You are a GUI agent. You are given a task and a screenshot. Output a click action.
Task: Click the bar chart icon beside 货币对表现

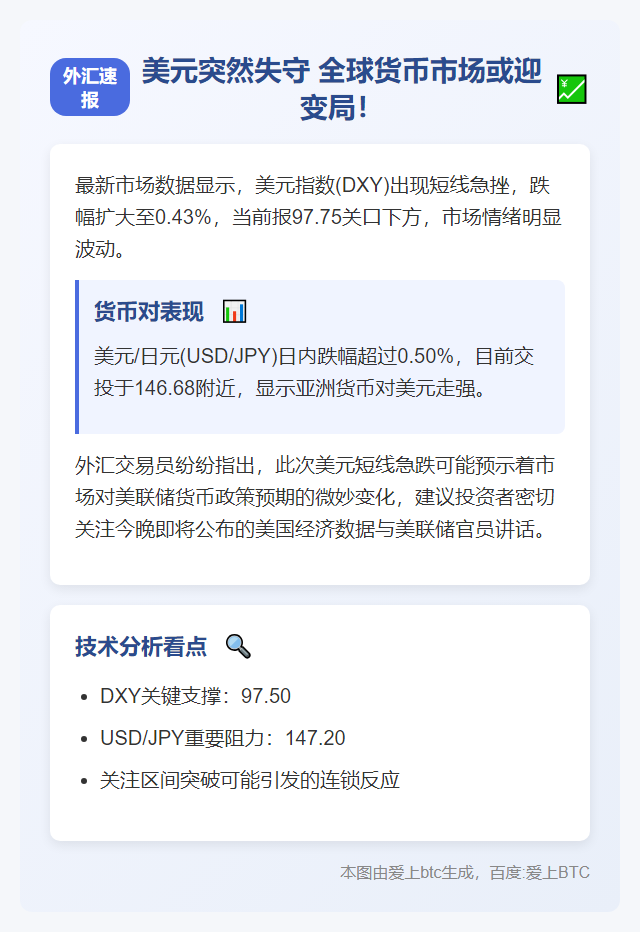[234, 311]
